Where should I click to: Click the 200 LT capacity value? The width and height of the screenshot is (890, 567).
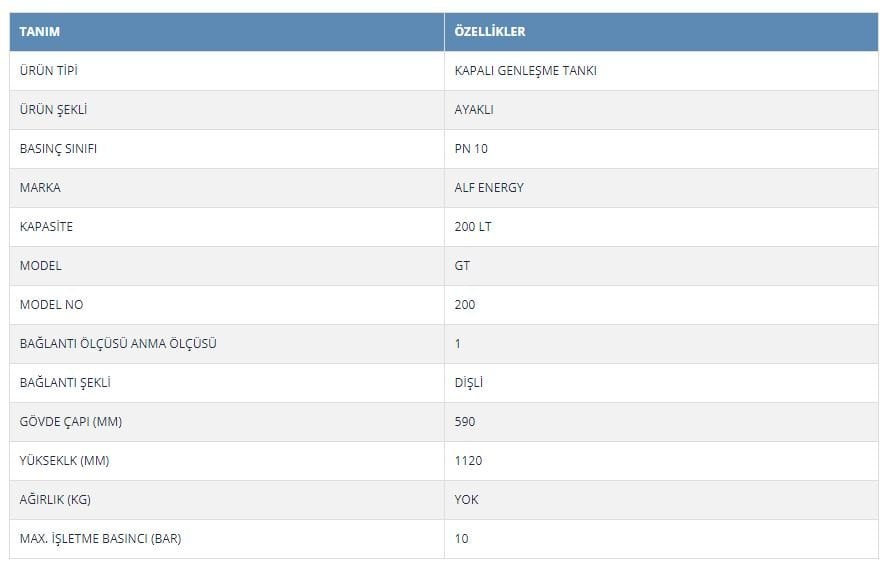pyautogui.click(x=473, y=227)
